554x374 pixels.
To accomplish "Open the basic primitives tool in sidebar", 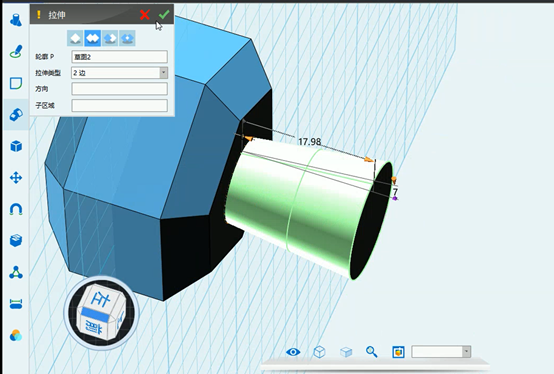I will tap(16, 20).
